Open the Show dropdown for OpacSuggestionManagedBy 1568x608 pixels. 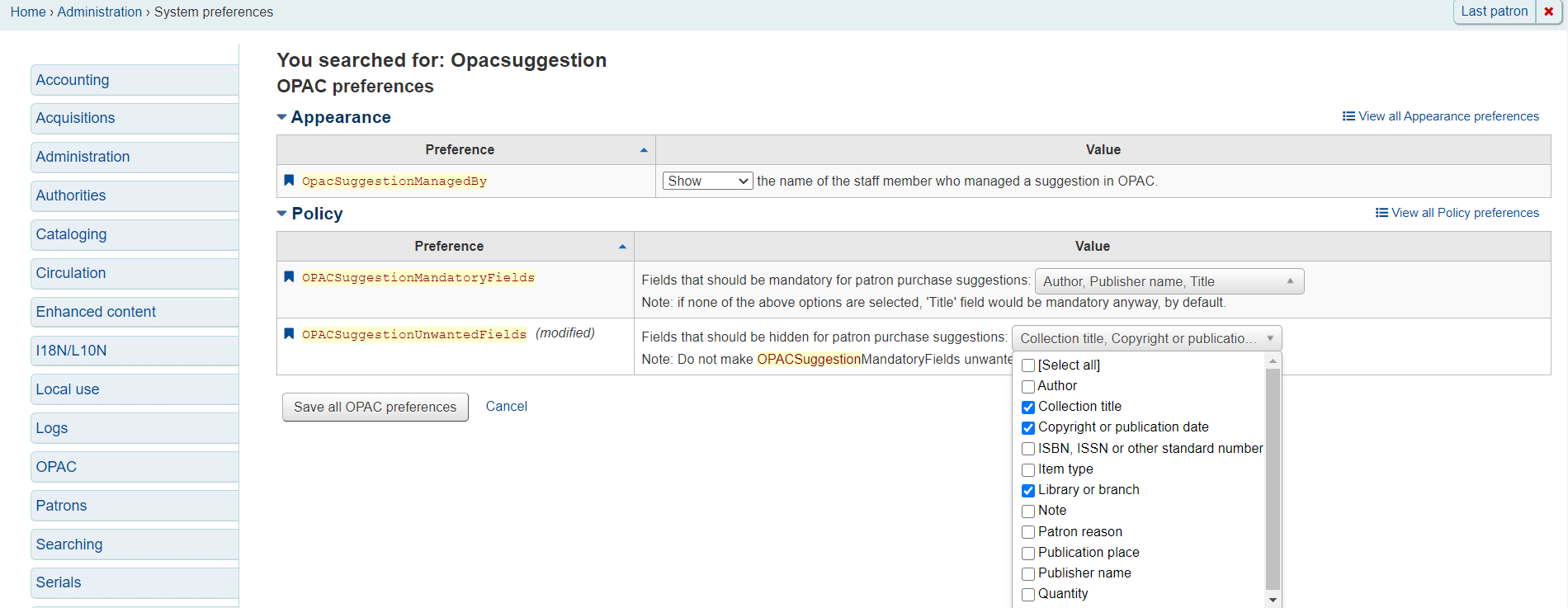(707, 181)
